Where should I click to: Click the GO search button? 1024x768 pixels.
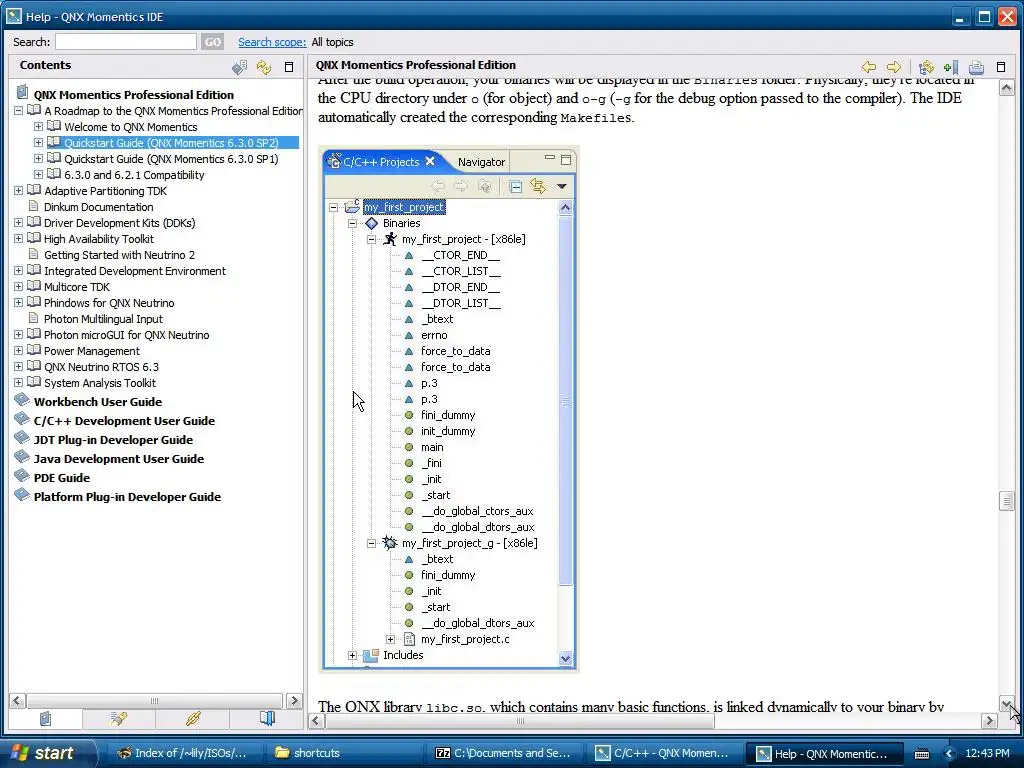[212, 42]
